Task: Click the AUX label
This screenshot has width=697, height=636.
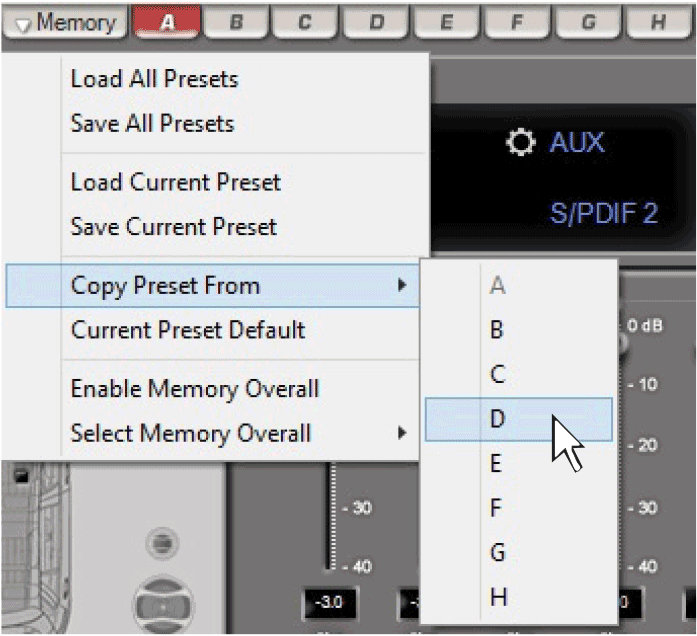Action: [577, 142]
